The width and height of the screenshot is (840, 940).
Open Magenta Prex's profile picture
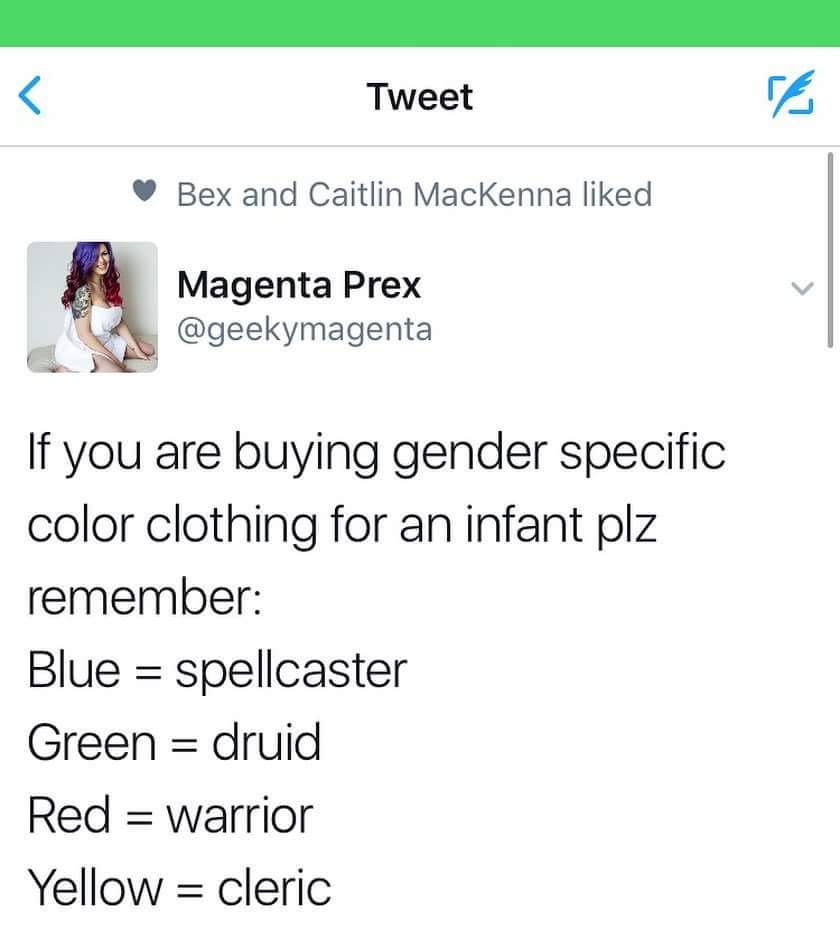point(91,307)
